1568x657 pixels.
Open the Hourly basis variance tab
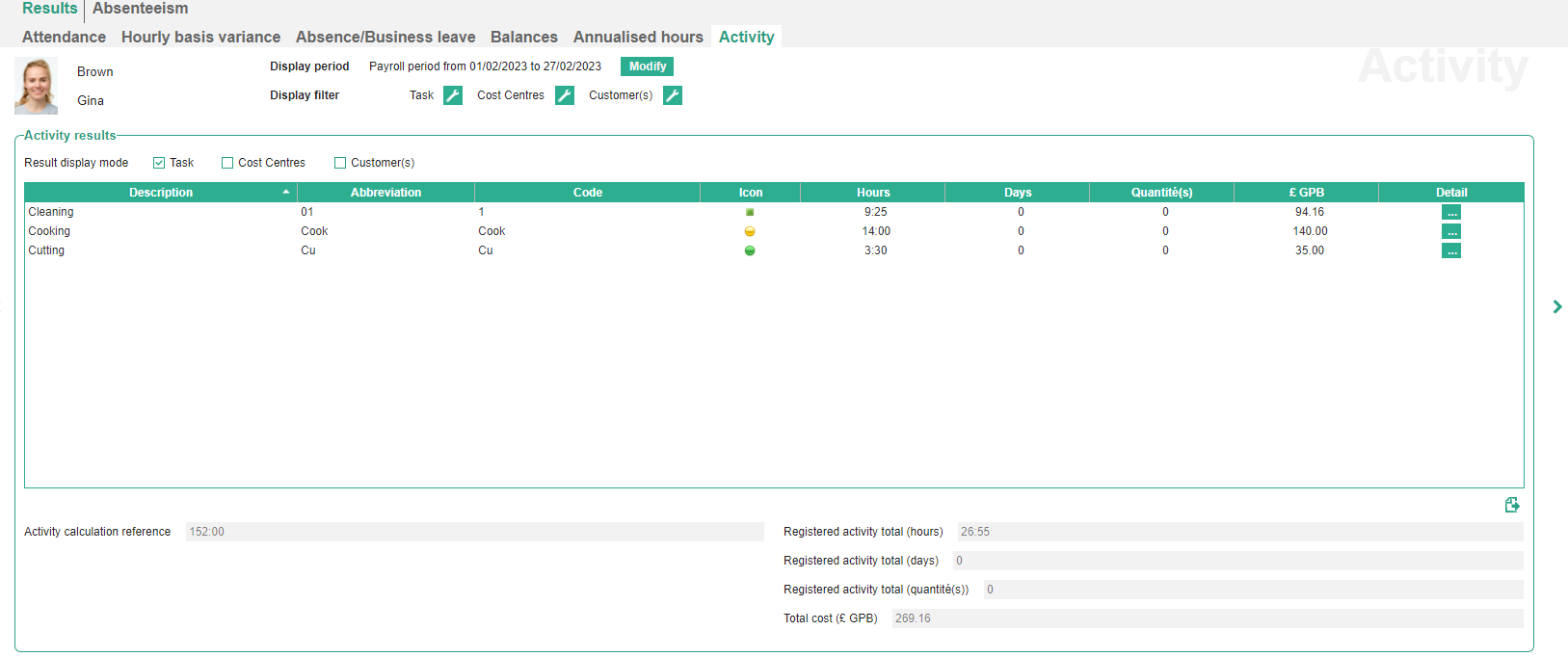(200, 37)
